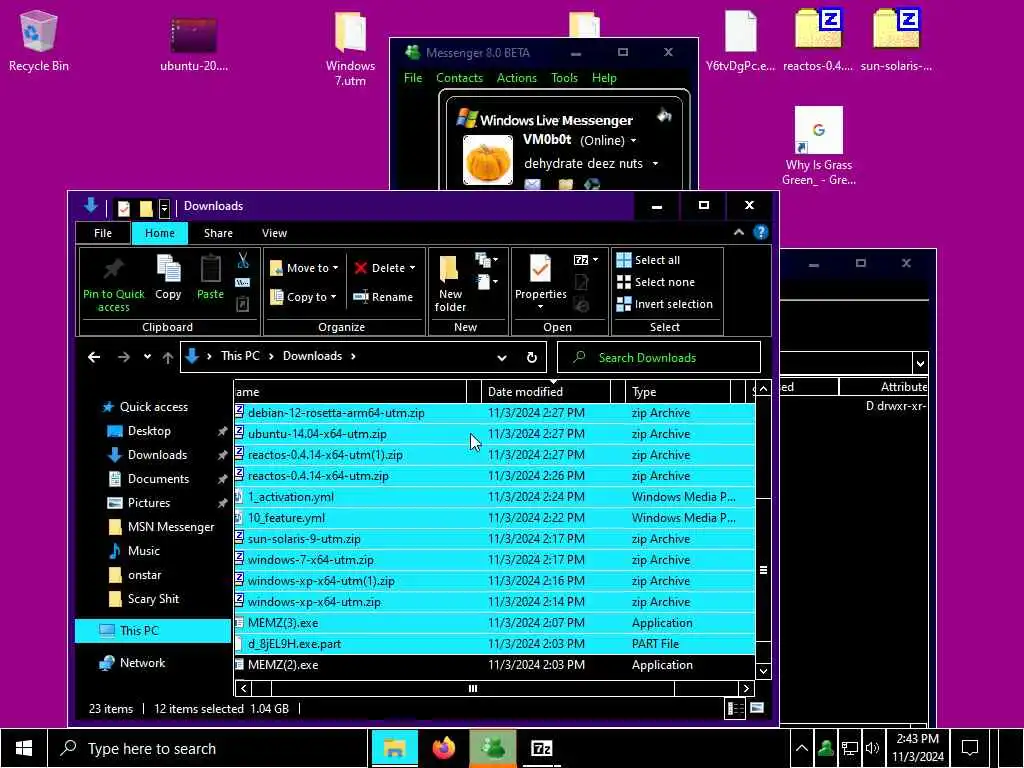Select the sun-solaris zip desktop icon
Screen dimensions: 1024x768
tap(896, 40)
